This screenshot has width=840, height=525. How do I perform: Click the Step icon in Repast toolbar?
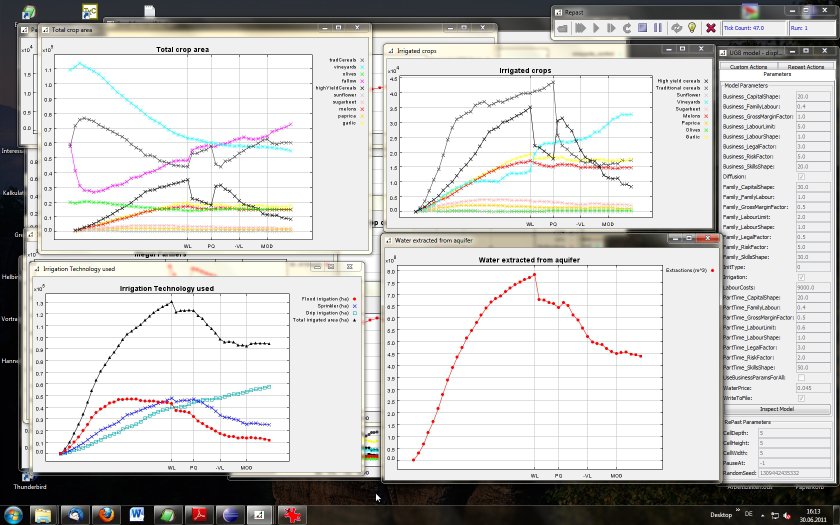click(612, 28)
